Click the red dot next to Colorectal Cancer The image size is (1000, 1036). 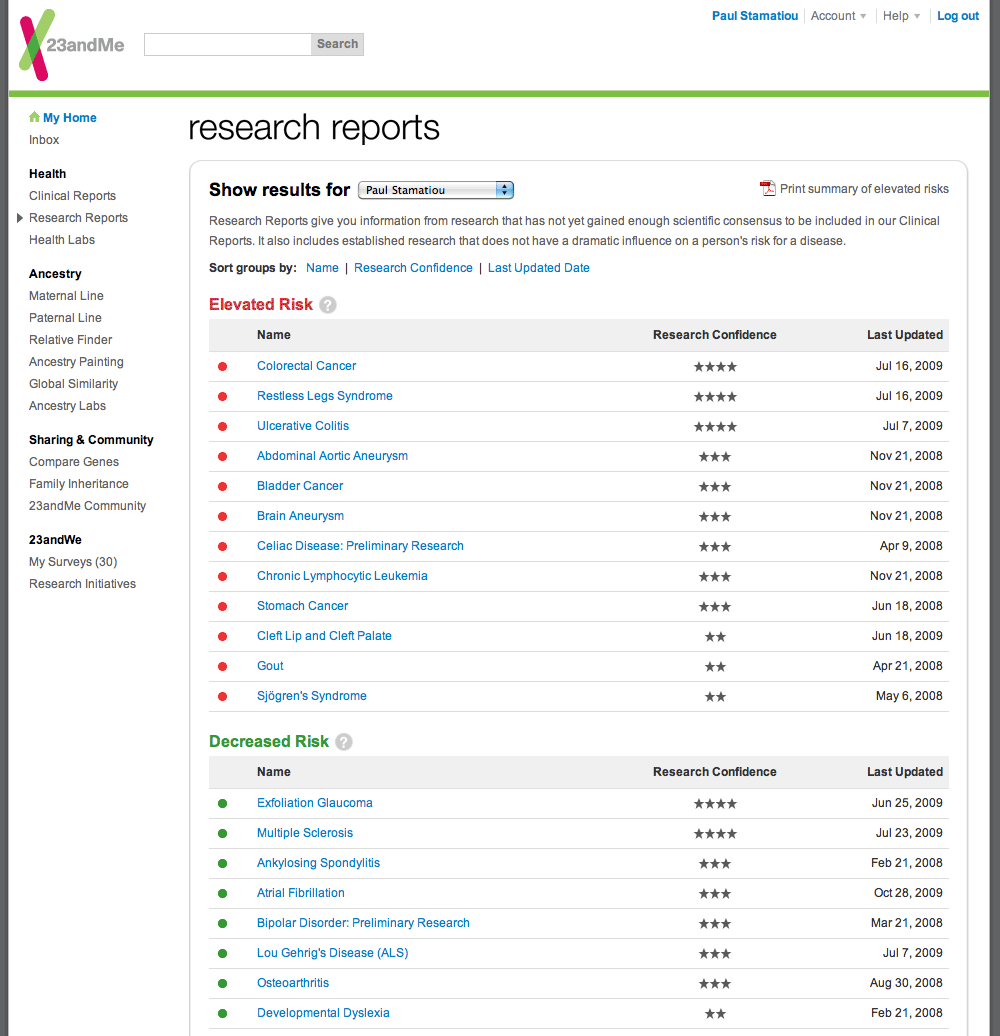coord(222,366)
